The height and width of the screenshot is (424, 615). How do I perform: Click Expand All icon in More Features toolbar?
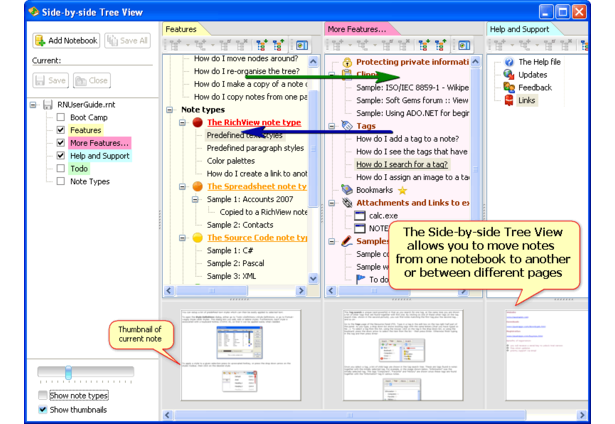(x=424, y=45)
